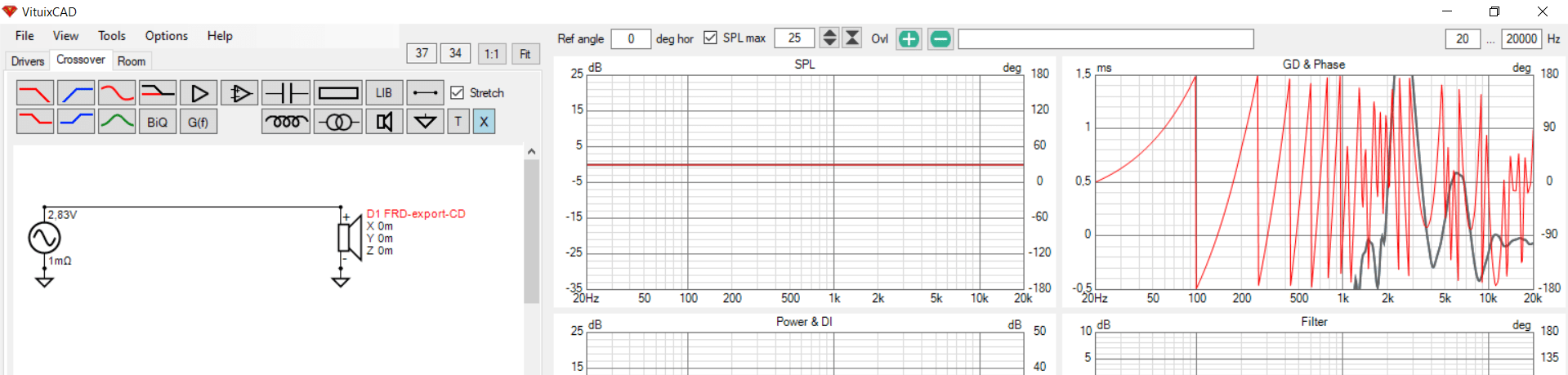
Task: Toggle the Stretch checkbox
Action: [457, 93]
